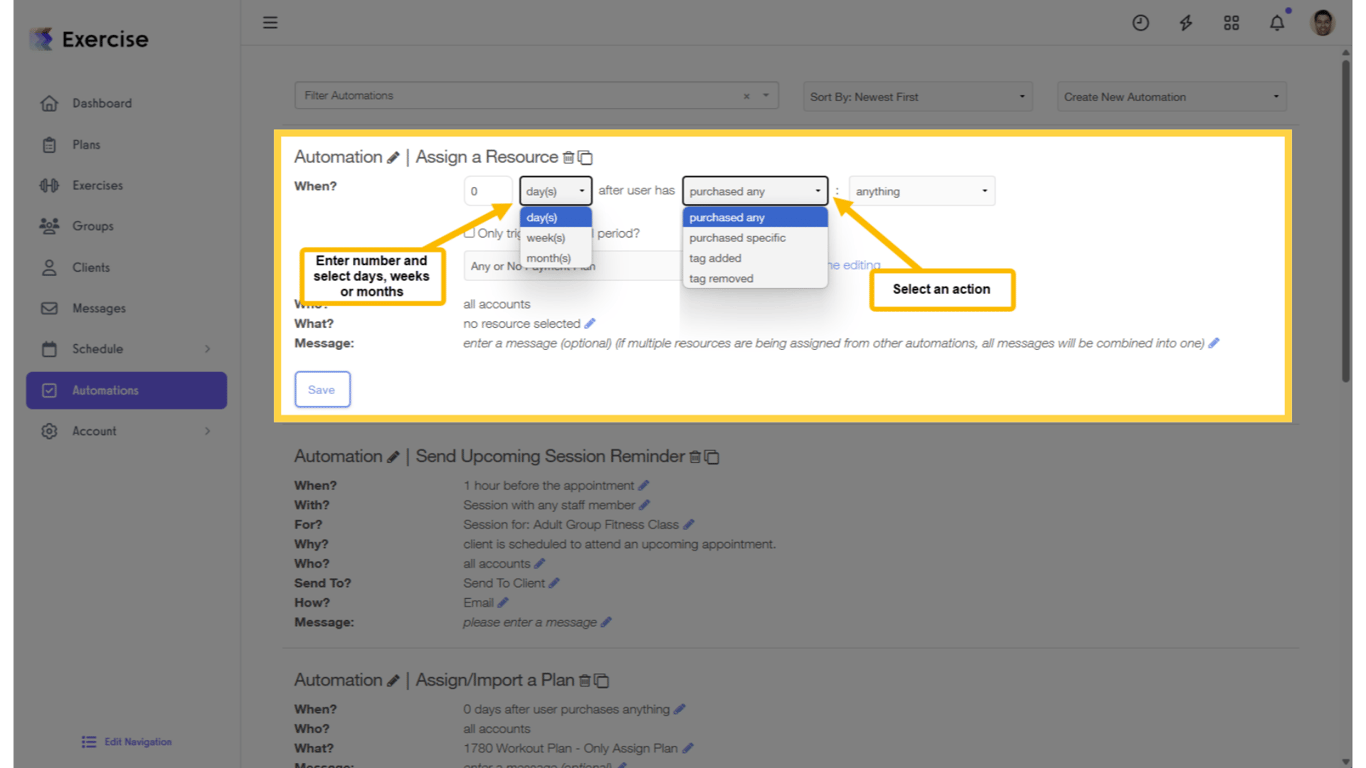Edit the Send To Client setting pencil icon
This screenshot has height=768, width=1366.
coord(554,583)
